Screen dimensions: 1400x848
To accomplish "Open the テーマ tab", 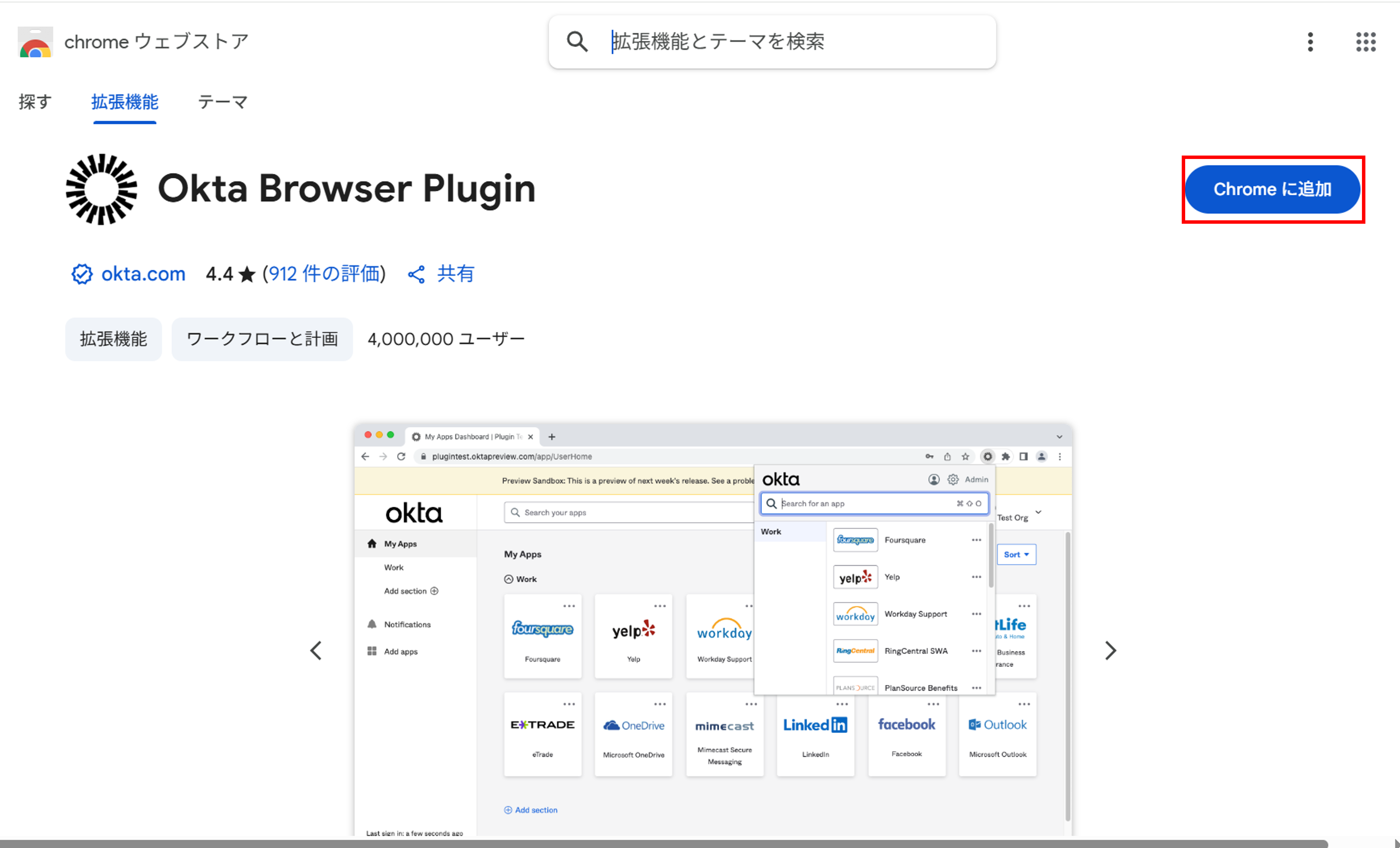I will (222, 102).
